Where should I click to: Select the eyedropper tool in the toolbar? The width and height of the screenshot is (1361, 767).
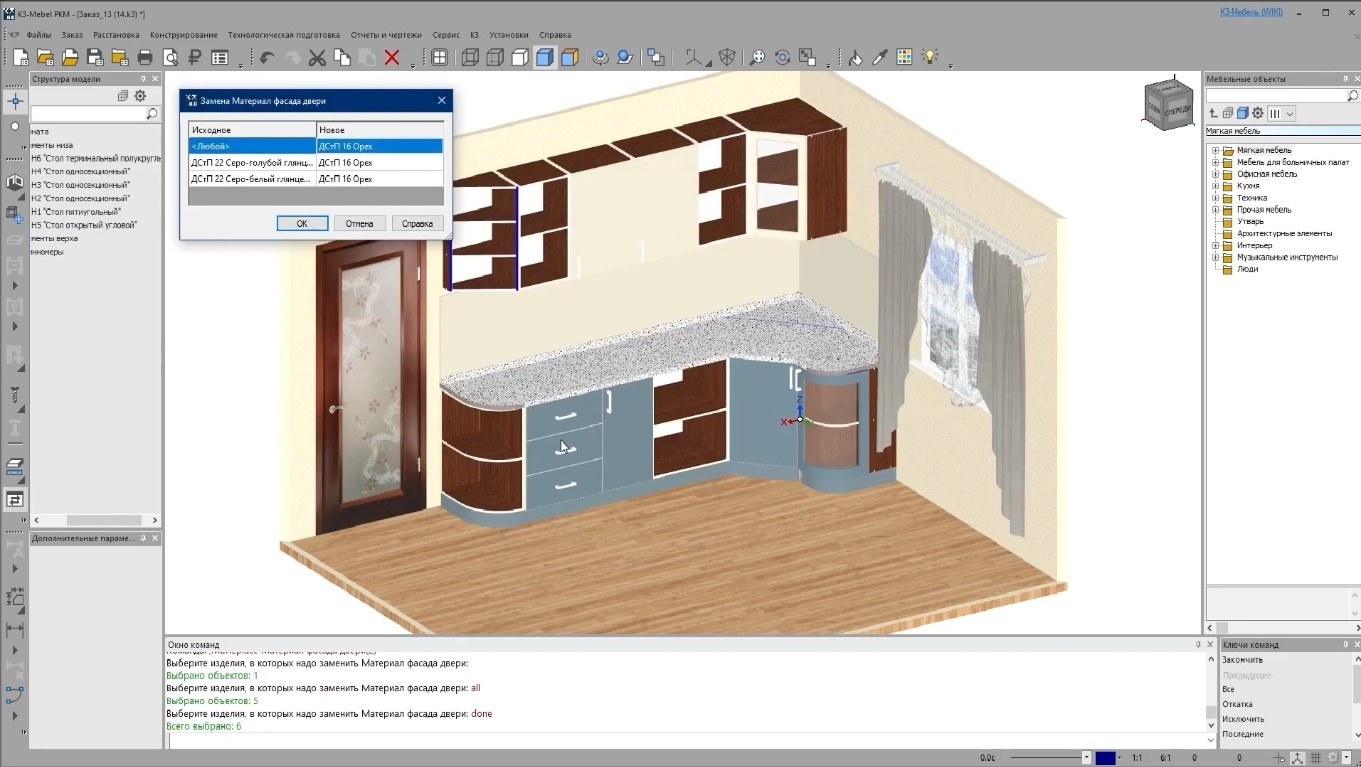[880, 58]
